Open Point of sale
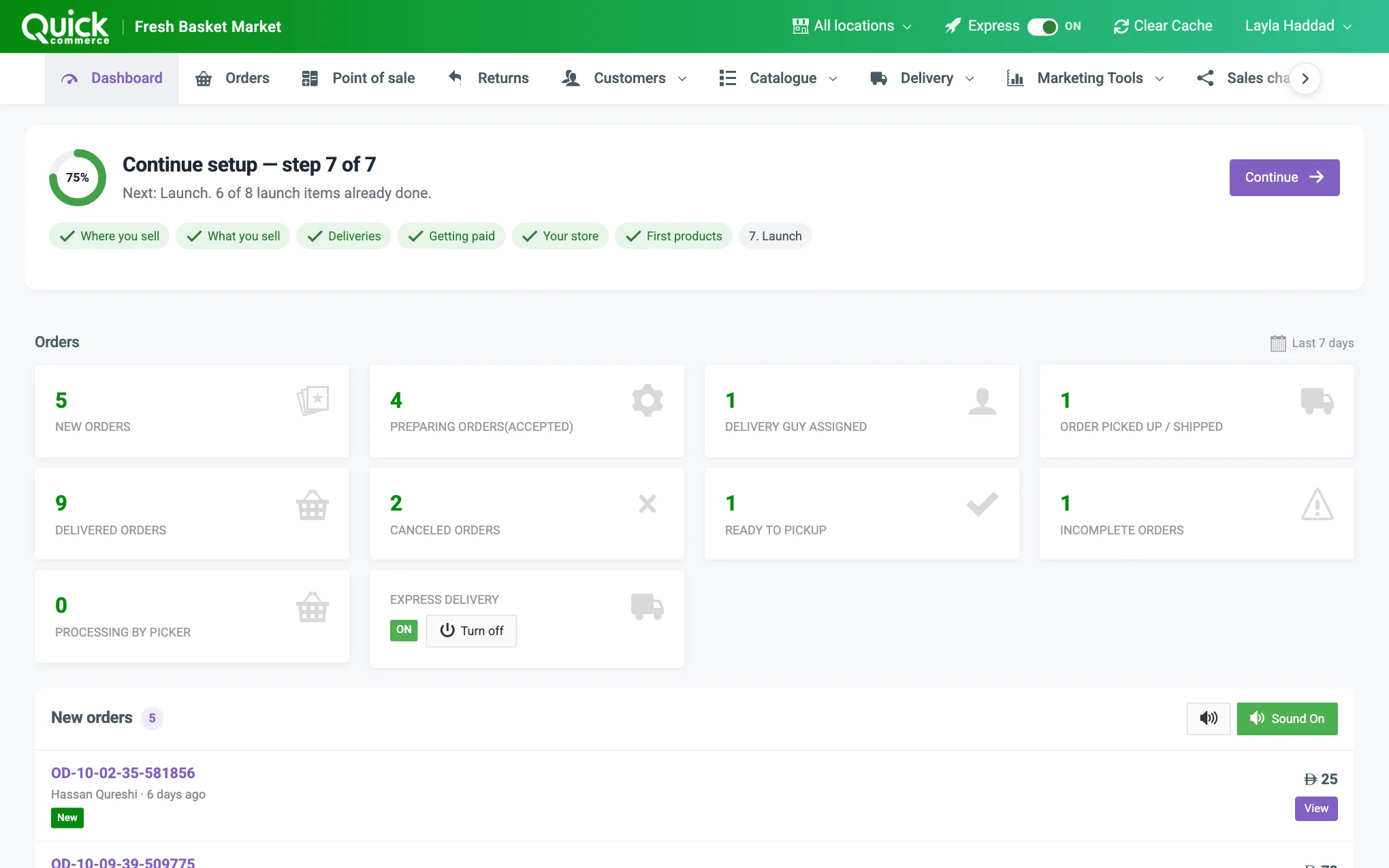1389x868 pixels. click(358, 78)
